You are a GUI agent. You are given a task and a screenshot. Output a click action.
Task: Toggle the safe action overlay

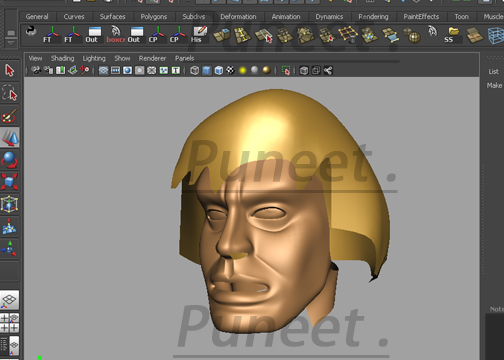click(x=164, y=70)
